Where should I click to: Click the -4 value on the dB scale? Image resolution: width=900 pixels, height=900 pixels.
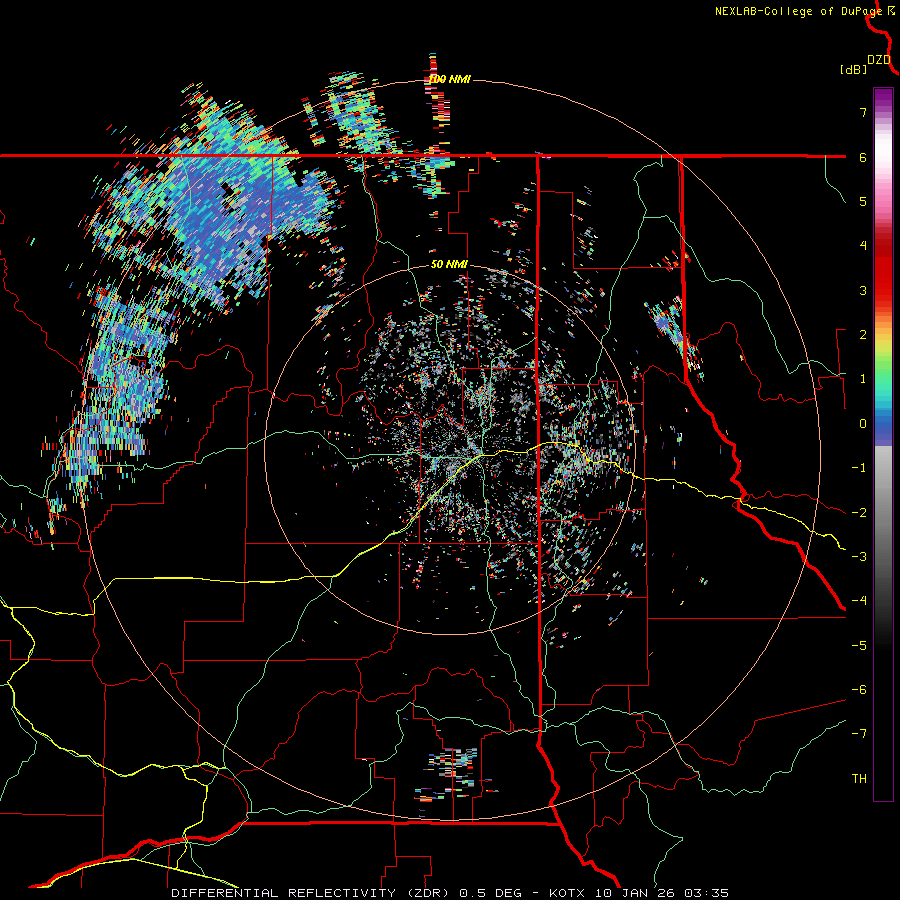[859, 601]
